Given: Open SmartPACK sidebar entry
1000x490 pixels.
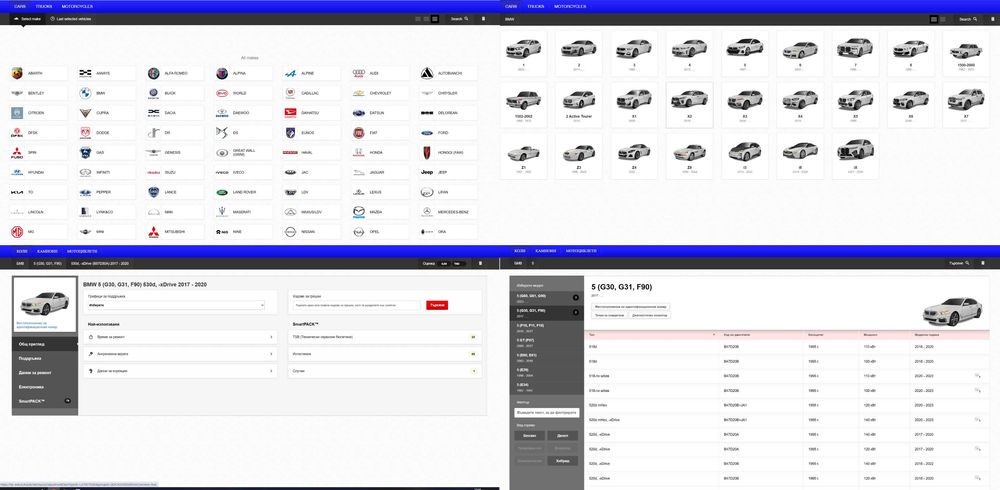Looking at the screenshot, I should tap(45, 401).
